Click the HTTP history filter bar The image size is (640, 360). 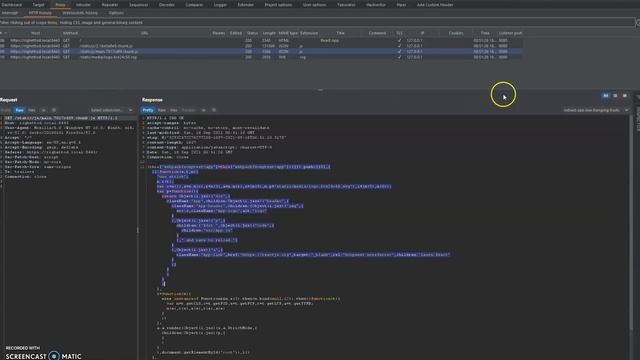318,23
